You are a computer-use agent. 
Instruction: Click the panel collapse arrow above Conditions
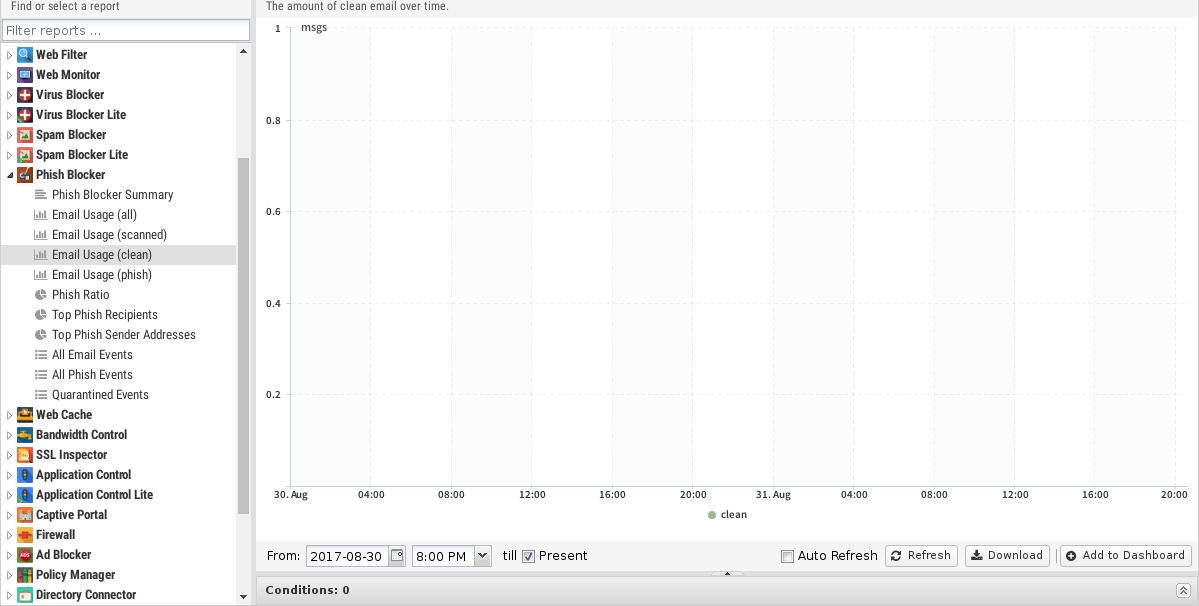click(x=727, y=574)
